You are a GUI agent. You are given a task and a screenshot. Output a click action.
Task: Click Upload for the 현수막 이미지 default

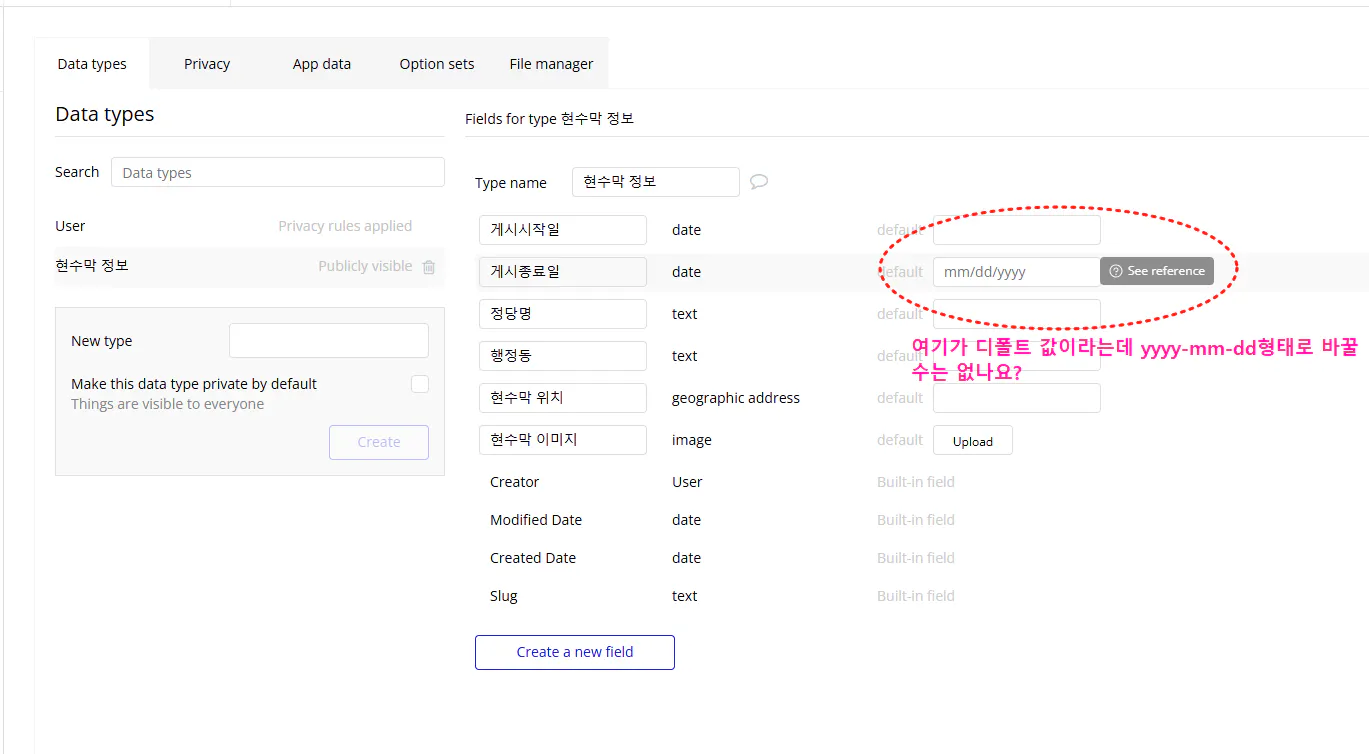coord(972,439)
